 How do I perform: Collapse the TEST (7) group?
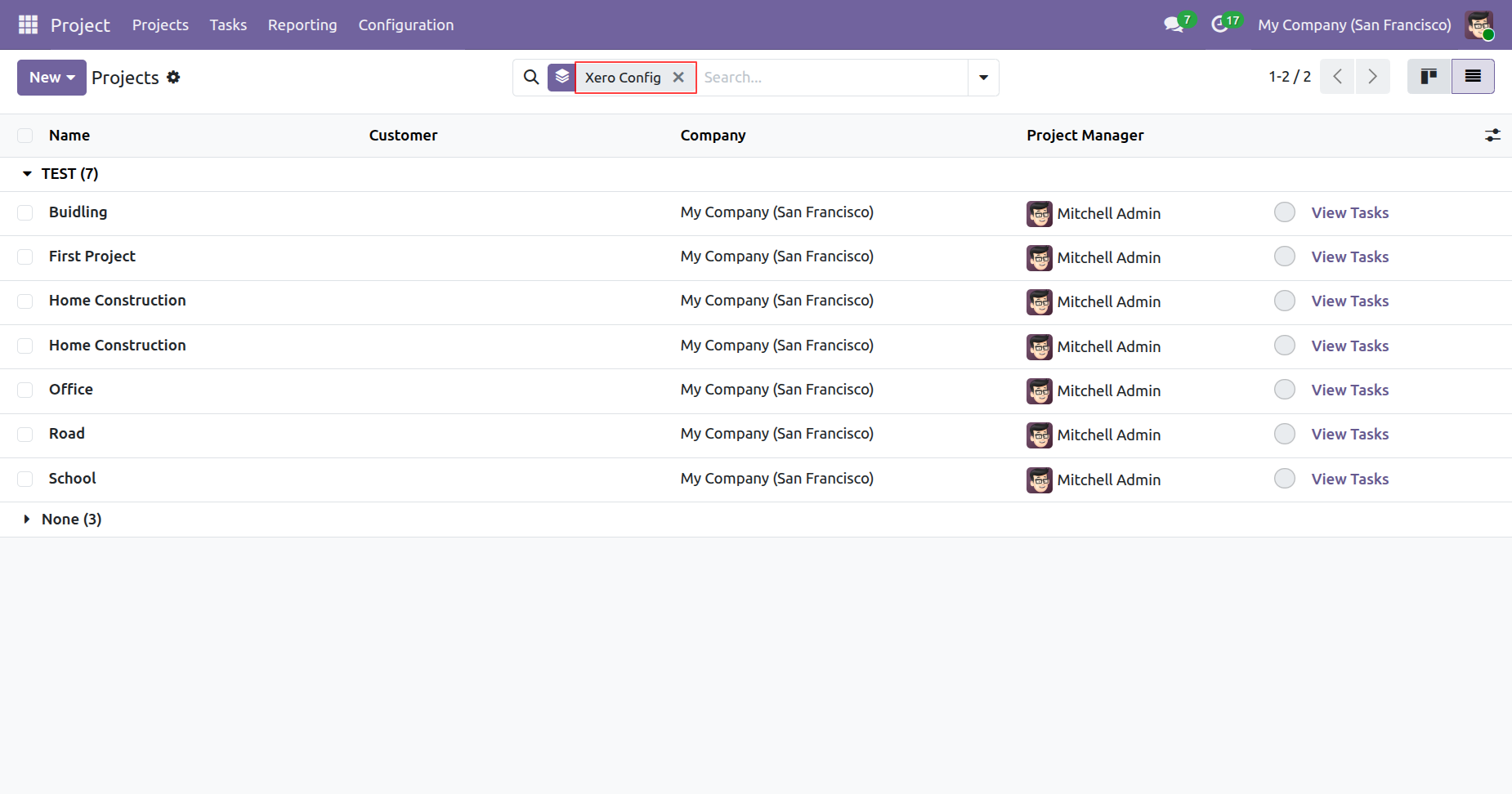27,174
